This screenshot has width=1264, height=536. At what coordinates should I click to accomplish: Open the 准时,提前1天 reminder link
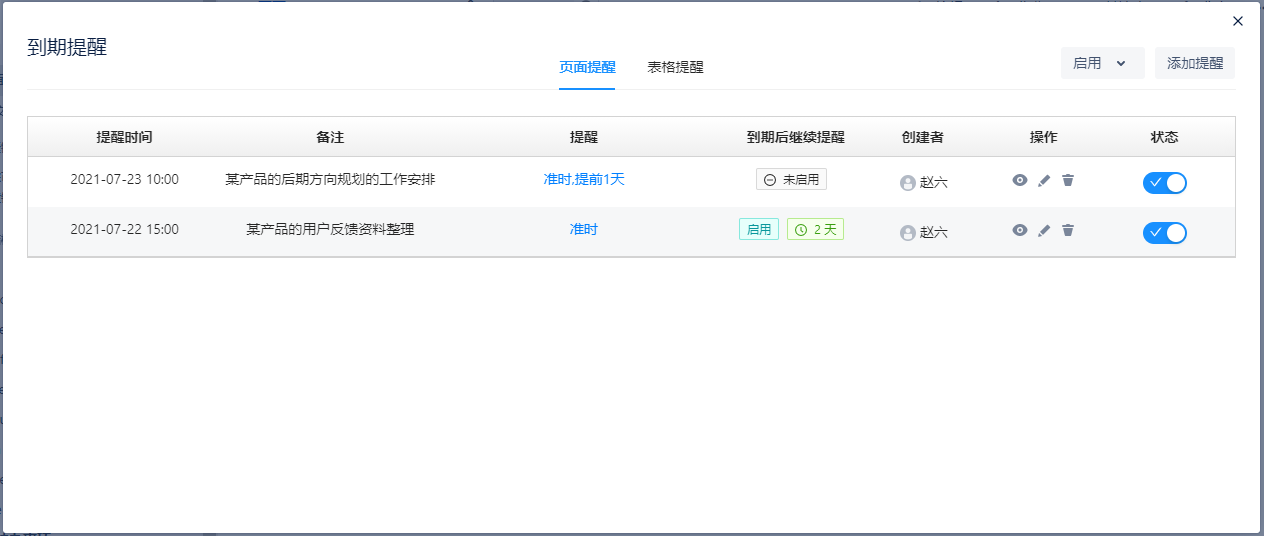[x=584, y=180]
